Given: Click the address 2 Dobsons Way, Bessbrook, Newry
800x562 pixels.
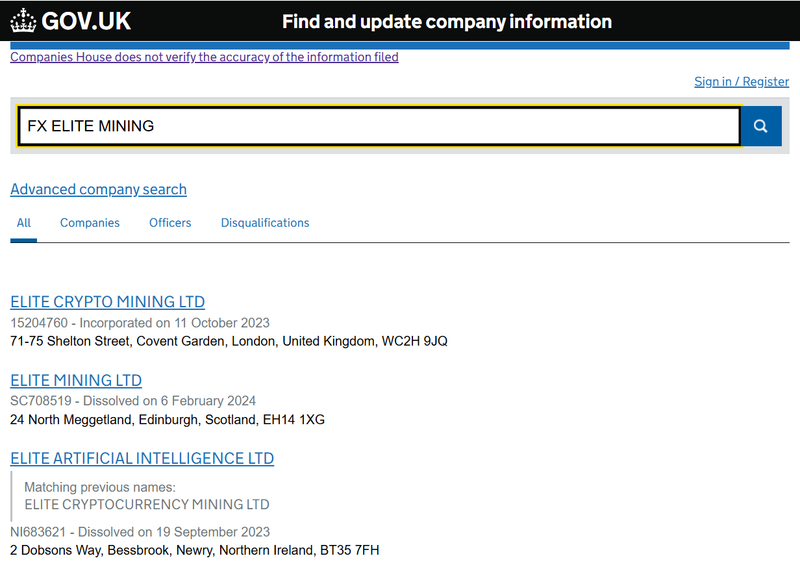Looking at the screenshot, I should pyautogui.click(x=194, y=550).
